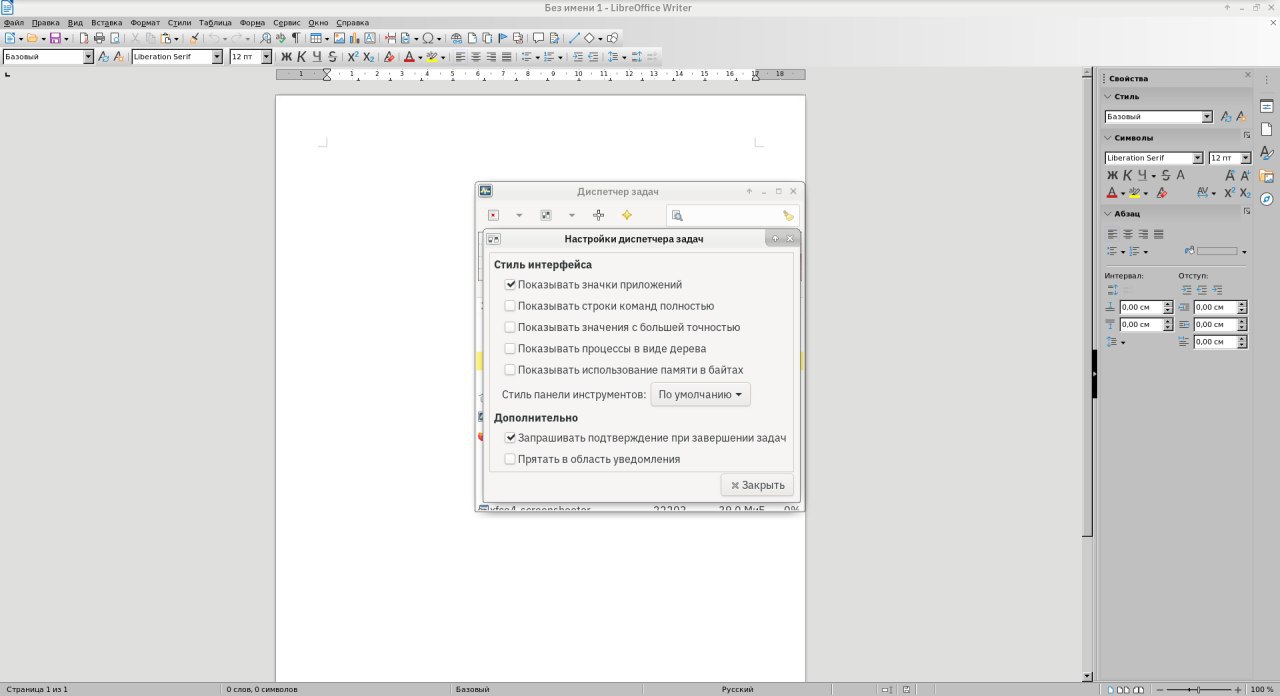Open font name Liberation Serif dropdown in toolbar

(x=217, y=57)
